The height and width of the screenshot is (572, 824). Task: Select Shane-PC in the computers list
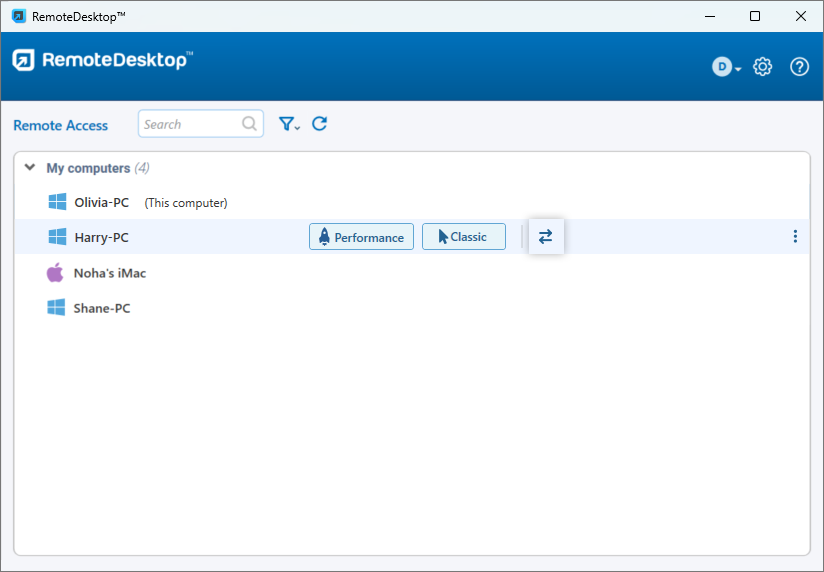click(x=102, y=308)
